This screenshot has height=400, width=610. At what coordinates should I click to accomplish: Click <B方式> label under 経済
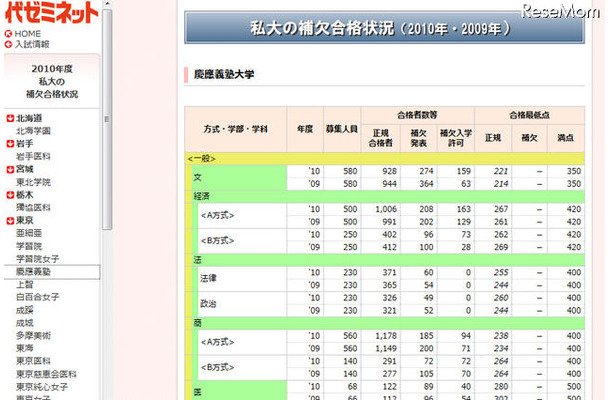pyautogui.click(x=217, y=240)
